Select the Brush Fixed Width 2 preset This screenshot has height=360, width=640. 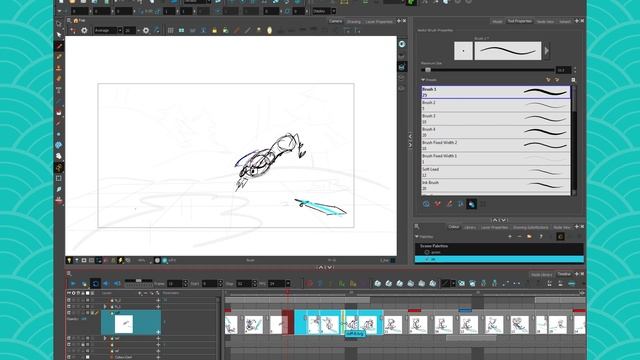coord(496,145)
